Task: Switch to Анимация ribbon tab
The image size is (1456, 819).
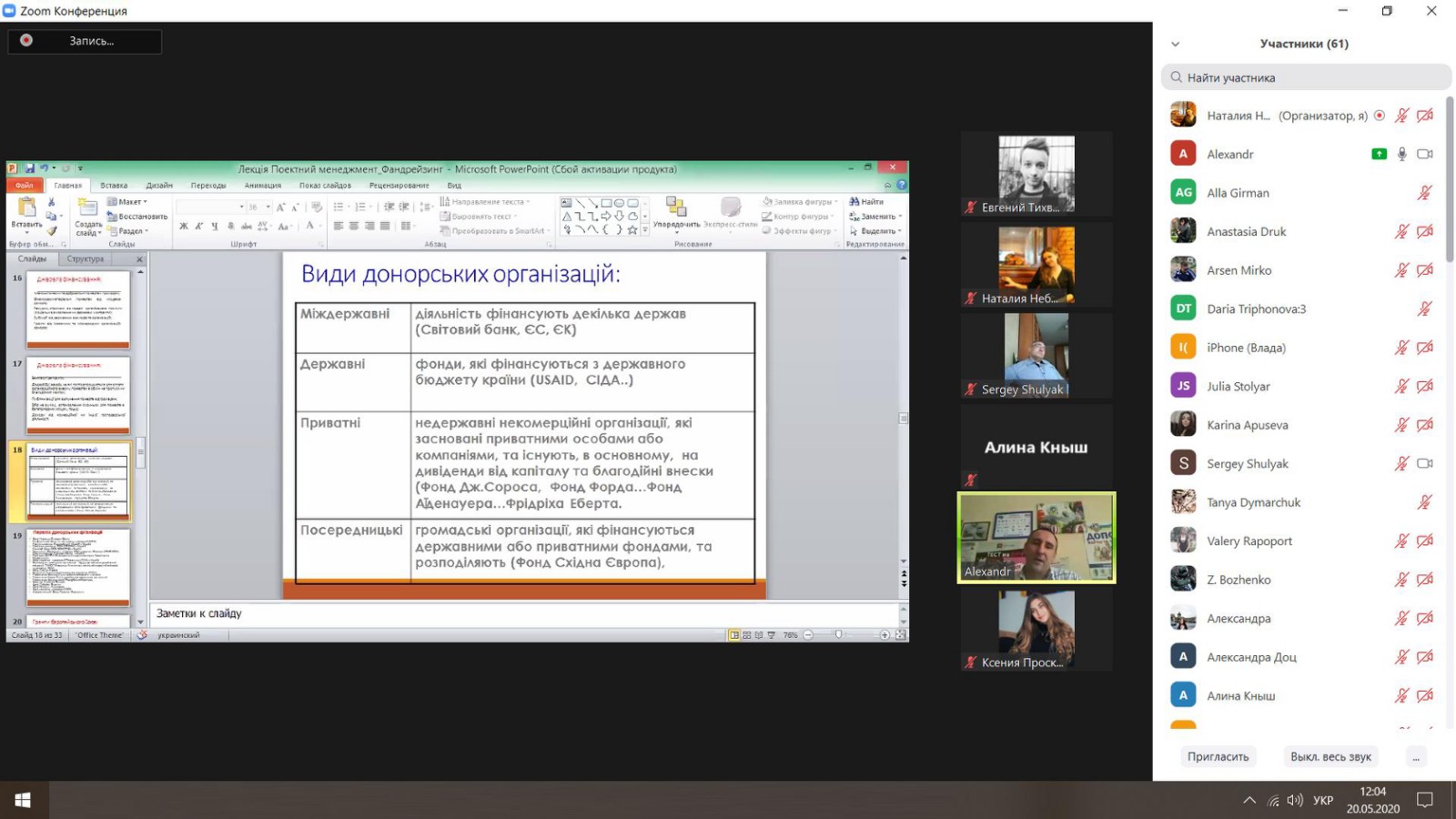Action: point(263,185)
